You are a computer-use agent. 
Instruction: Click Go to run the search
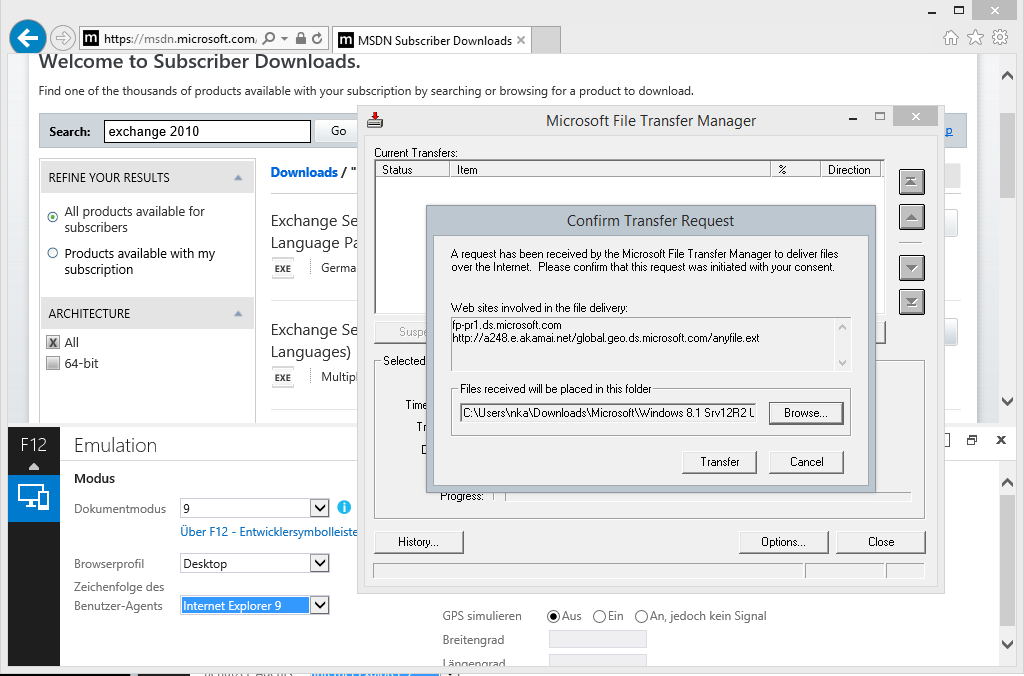[338, 131]
